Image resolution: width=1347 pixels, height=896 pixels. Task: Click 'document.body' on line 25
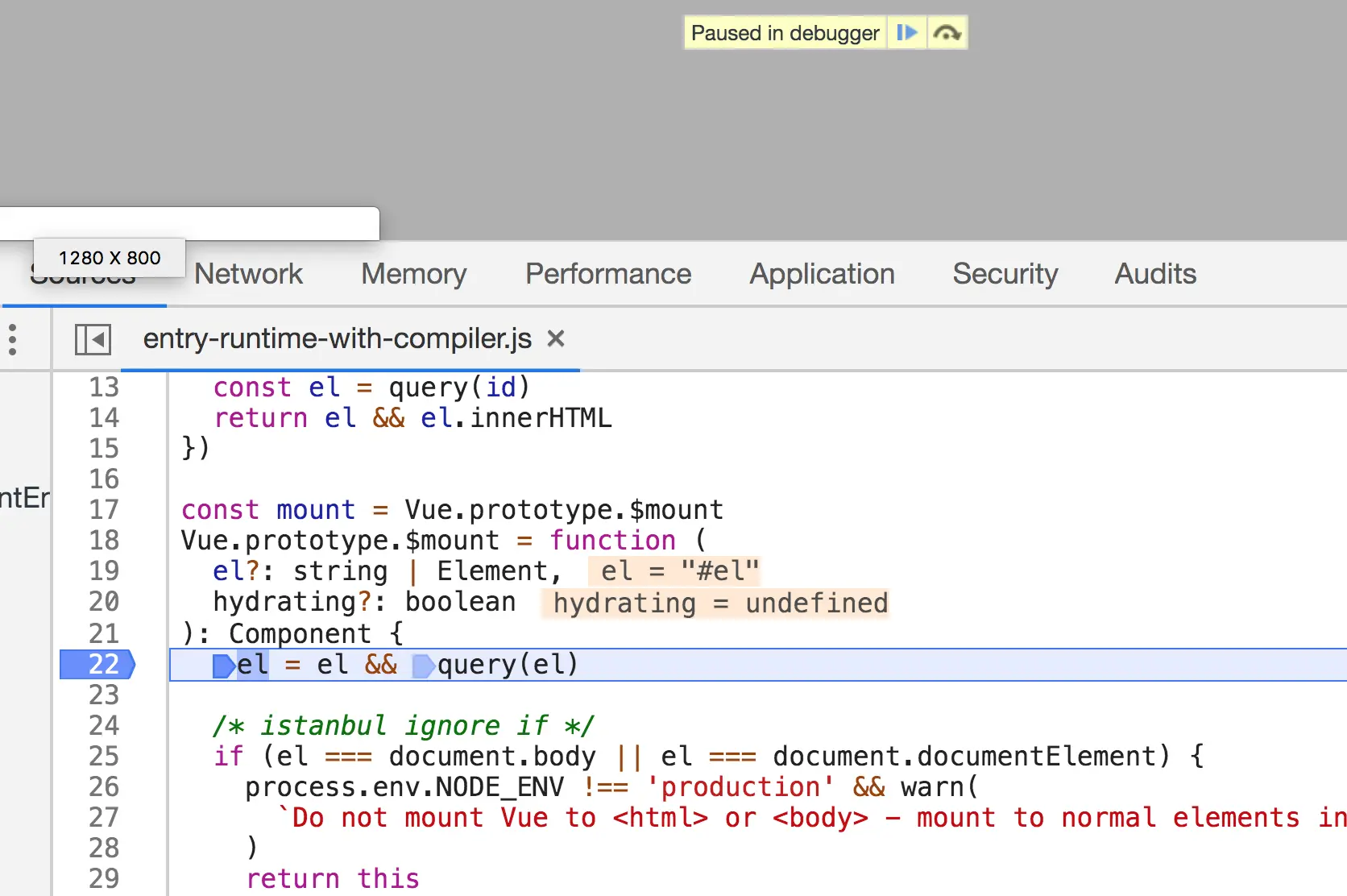492,757
